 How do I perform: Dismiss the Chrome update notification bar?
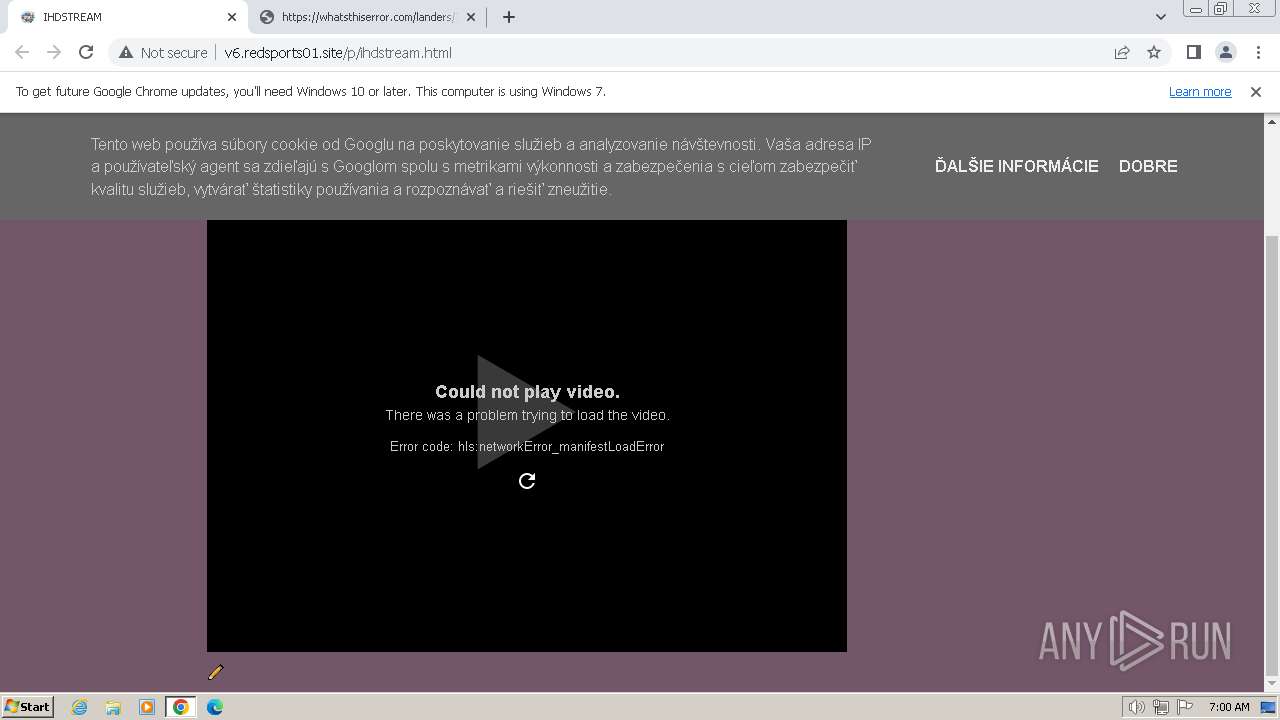click(x=1256, y=92)
